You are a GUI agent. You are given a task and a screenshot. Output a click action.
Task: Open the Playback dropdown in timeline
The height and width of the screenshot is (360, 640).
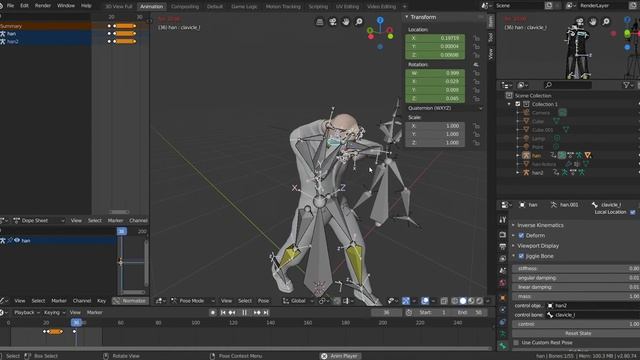pyautogui.click(x=27, y=312)
